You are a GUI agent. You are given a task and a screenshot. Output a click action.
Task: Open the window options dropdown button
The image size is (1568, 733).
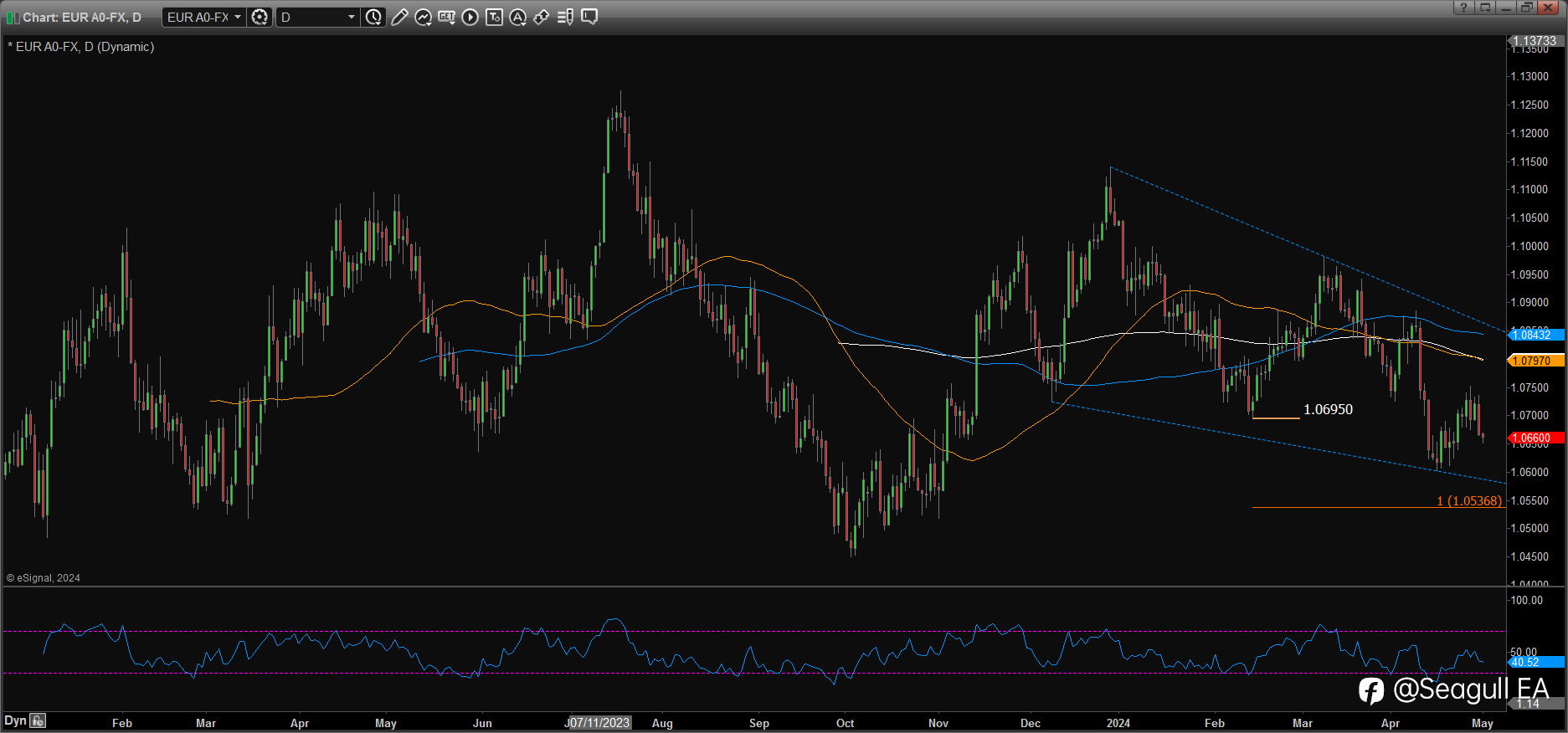click(x=1485, y=8)
